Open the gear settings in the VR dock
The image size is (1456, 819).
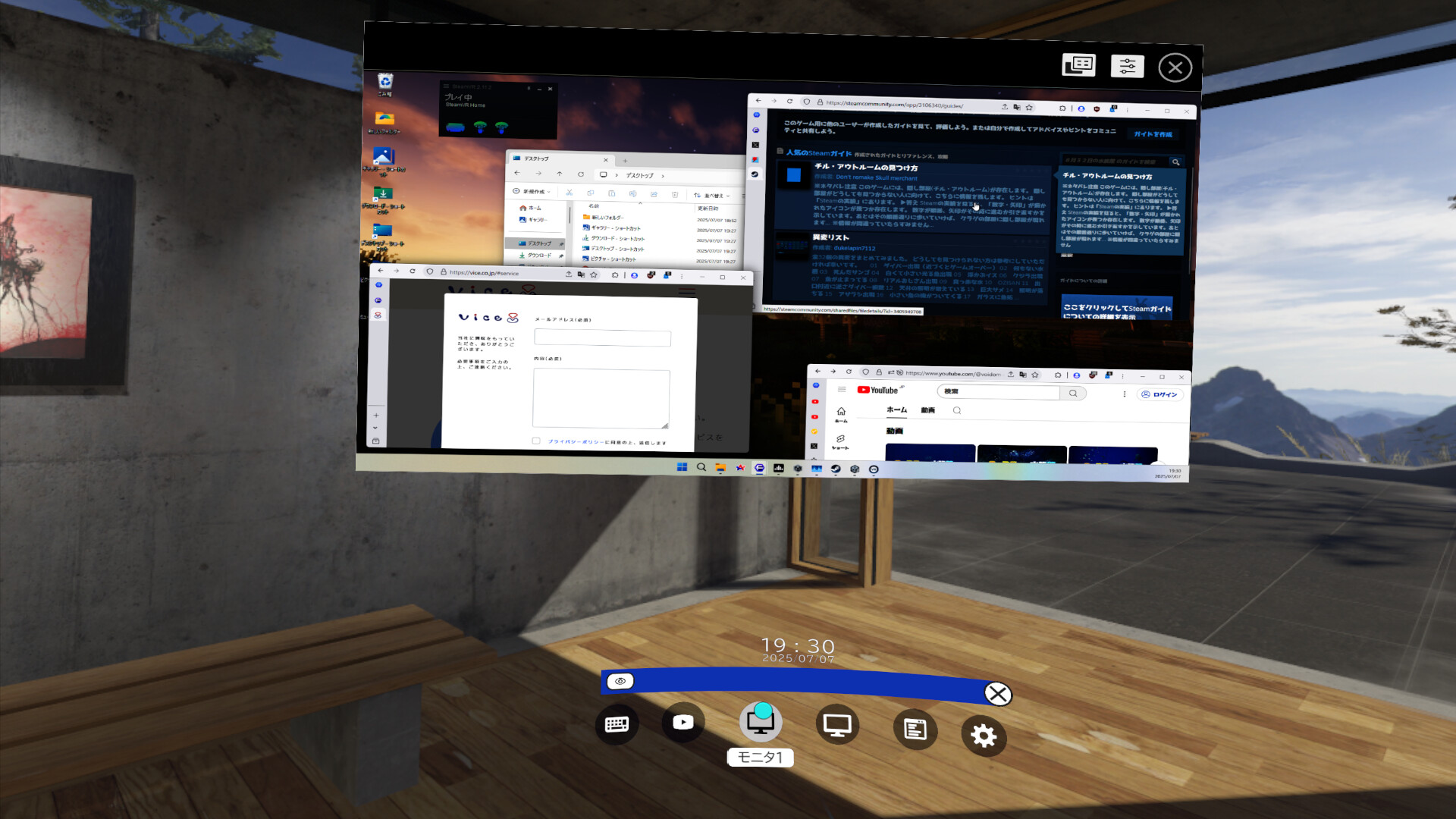tap(984, 736)
